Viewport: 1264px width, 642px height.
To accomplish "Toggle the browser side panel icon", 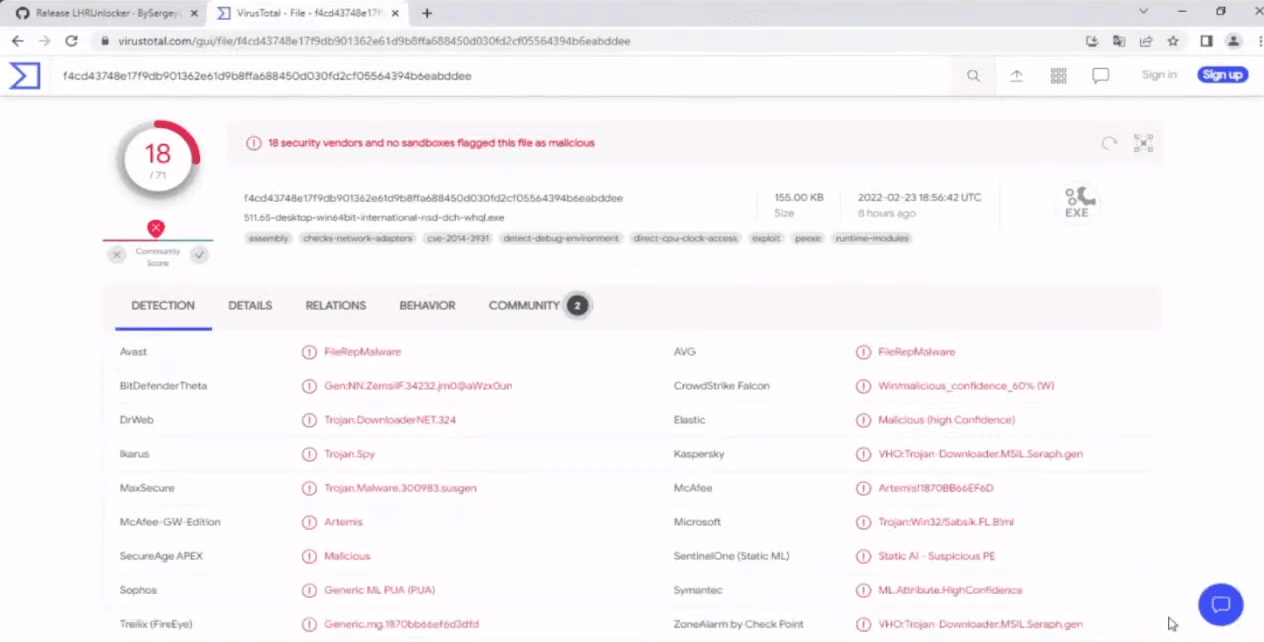I will (x=1207, y=41).
